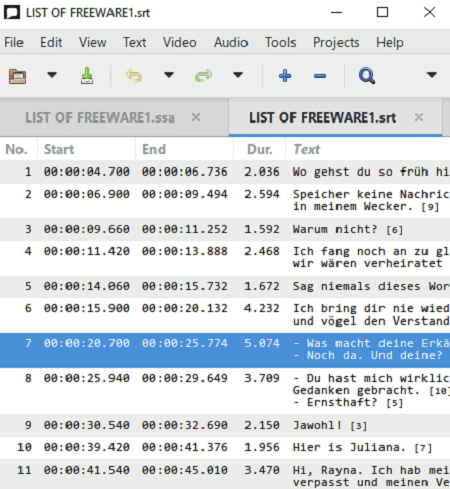Click the magnifier find icon
Viewport: 450px width, 489px height.
point(367,76)
